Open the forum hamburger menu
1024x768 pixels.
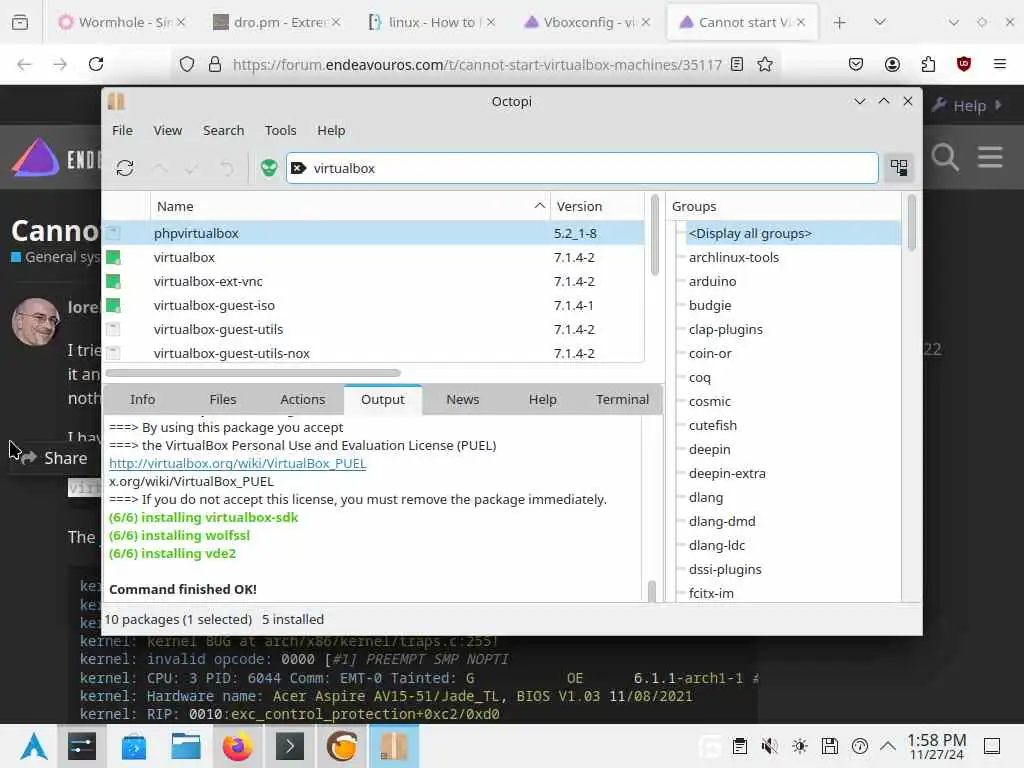pyautogui.click(x=990, y=157)
